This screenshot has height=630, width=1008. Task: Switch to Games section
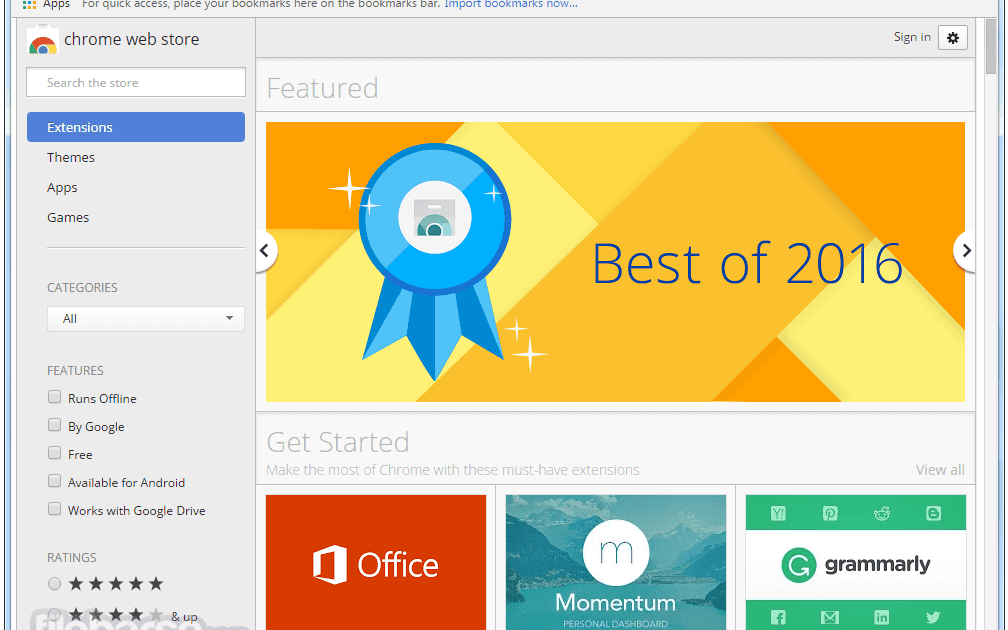pyautogui.click(x=68, y=217)
